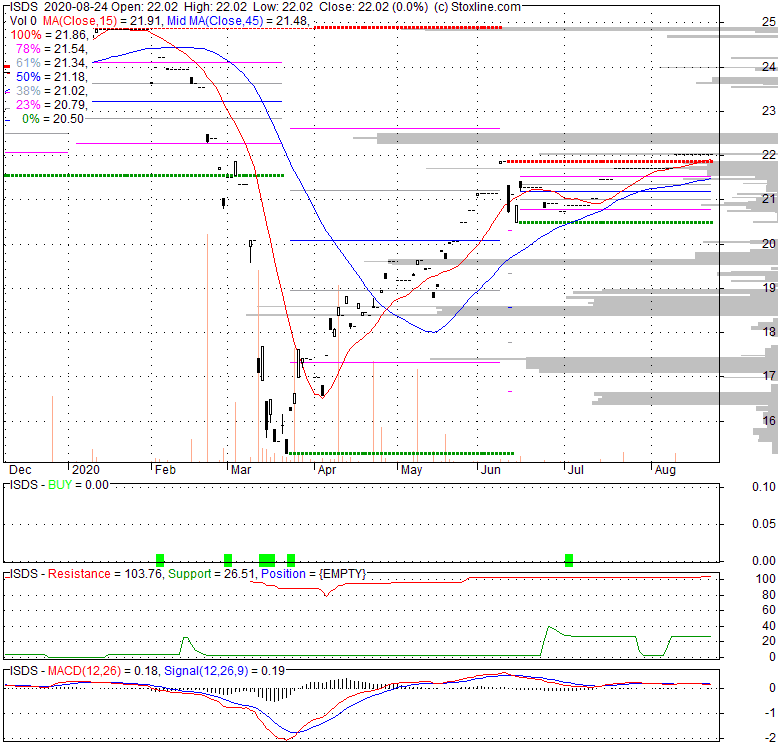Click the 60 label on resistance axis
The height and width of the screenshot is (745, 780).
point(769,610)
